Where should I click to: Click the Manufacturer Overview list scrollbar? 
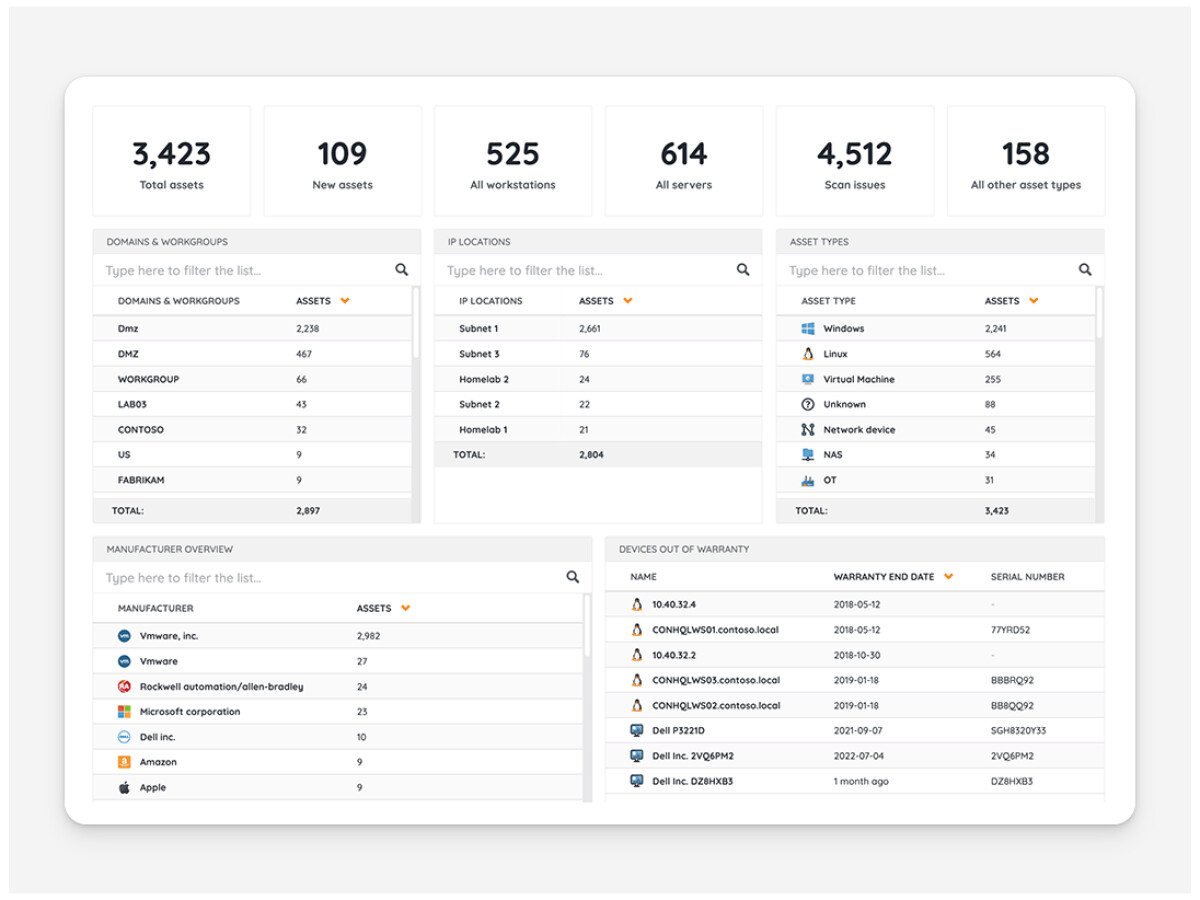pyautogui.click(x=587, y=630)
